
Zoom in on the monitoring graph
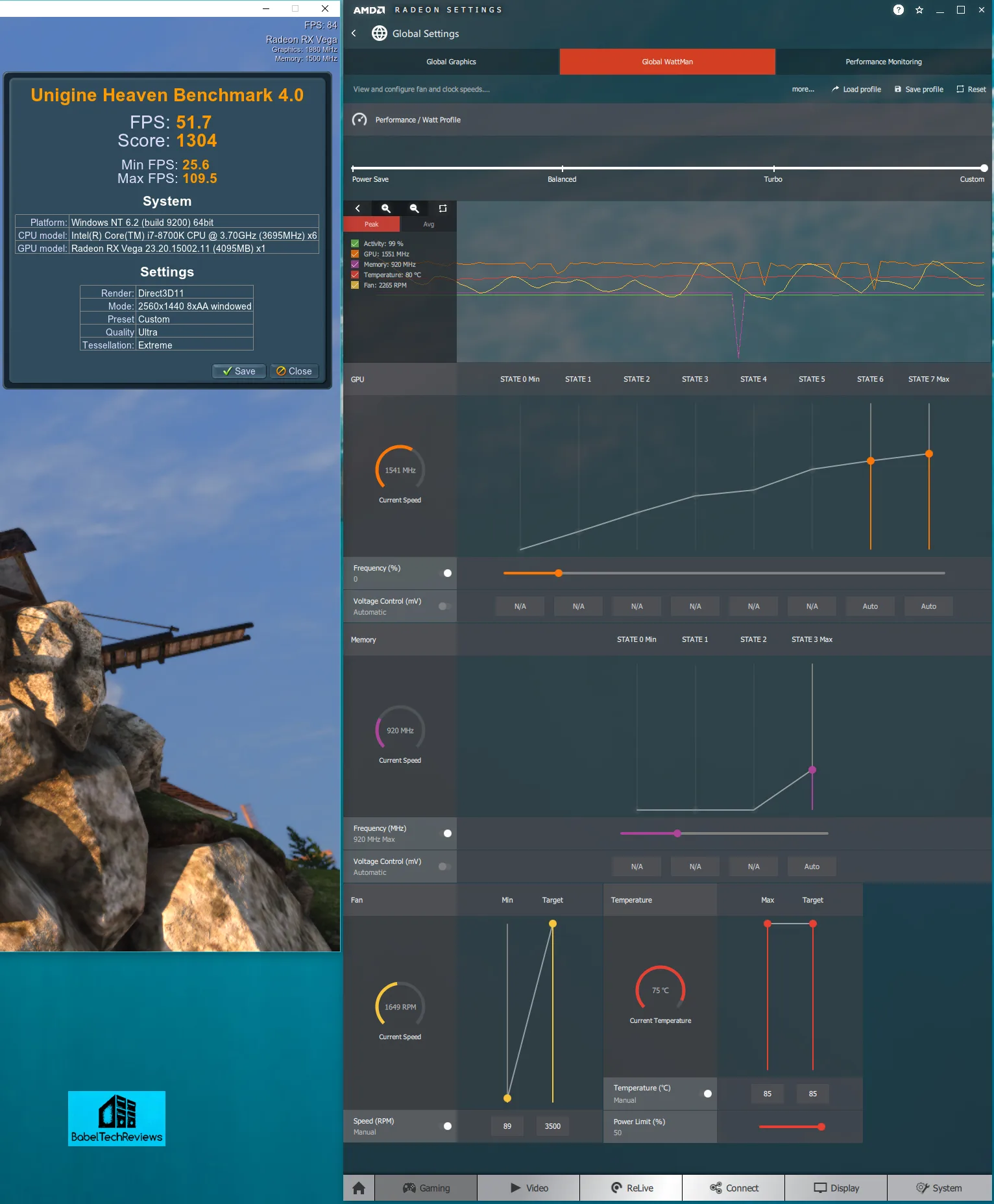pyautogui.click(x=386, y=208)
